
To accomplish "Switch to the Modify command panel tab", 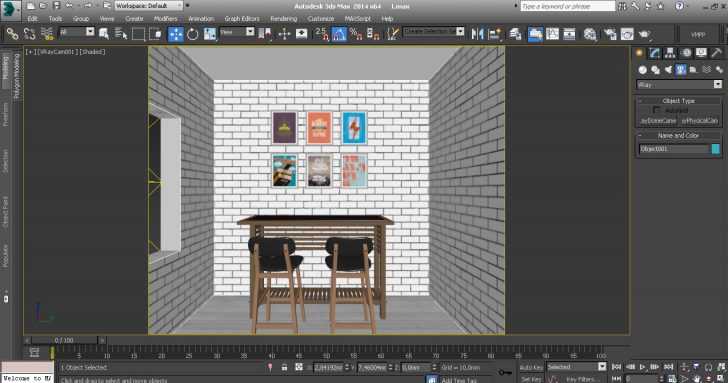I will pyautogui.click(x=655, y=53).
